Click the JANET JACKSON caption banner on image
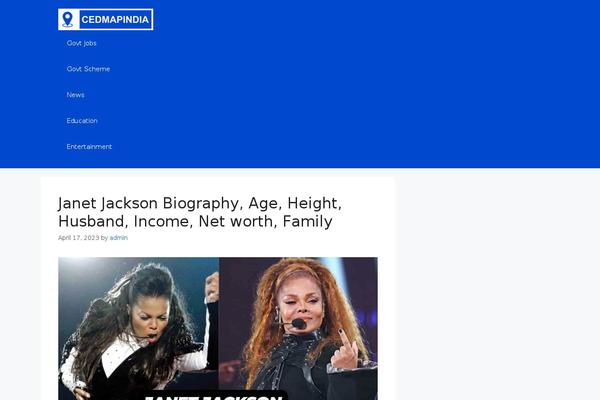Screen dimensions: 600x400 pos(213,396)
